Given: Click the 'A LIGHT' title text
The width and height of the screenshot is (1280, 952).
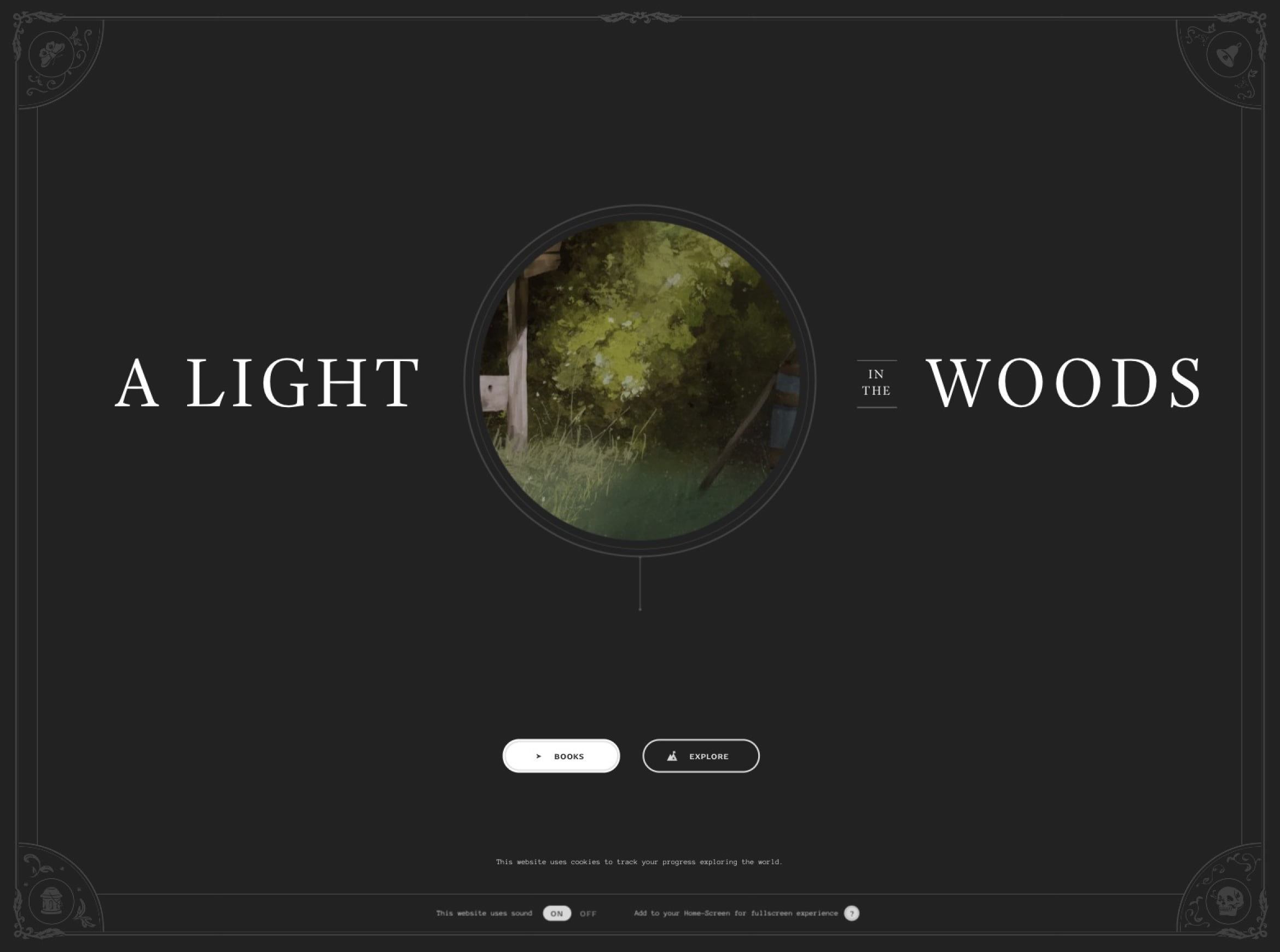Looking at the screenshot, I should pyautogui.click(x=267, y=382).
